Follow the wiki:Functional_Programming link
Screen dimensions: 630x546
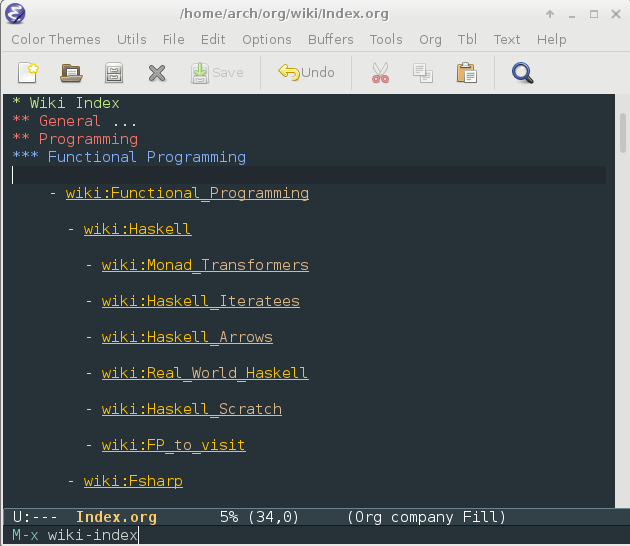point(187,193)
